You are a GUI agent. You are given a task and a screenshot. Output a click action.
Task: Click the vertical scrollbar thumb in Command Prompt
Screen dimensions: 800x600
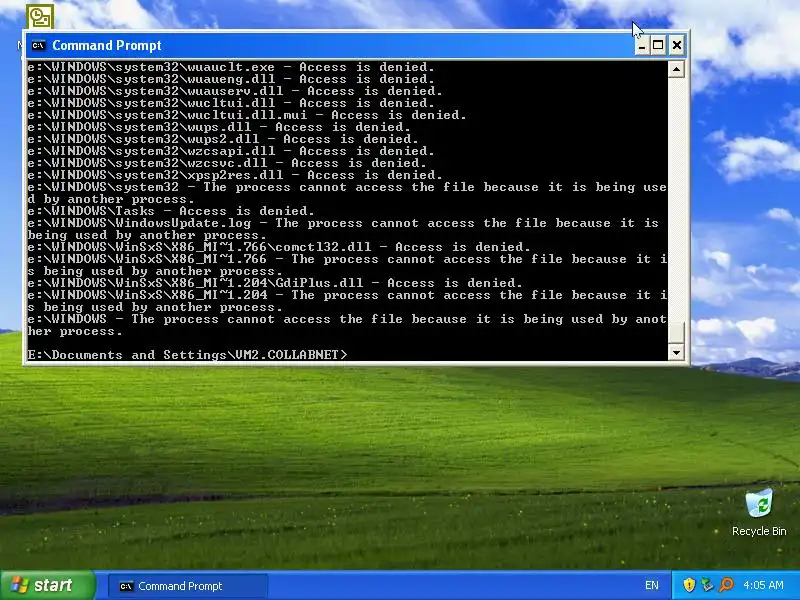pos(676,333)
